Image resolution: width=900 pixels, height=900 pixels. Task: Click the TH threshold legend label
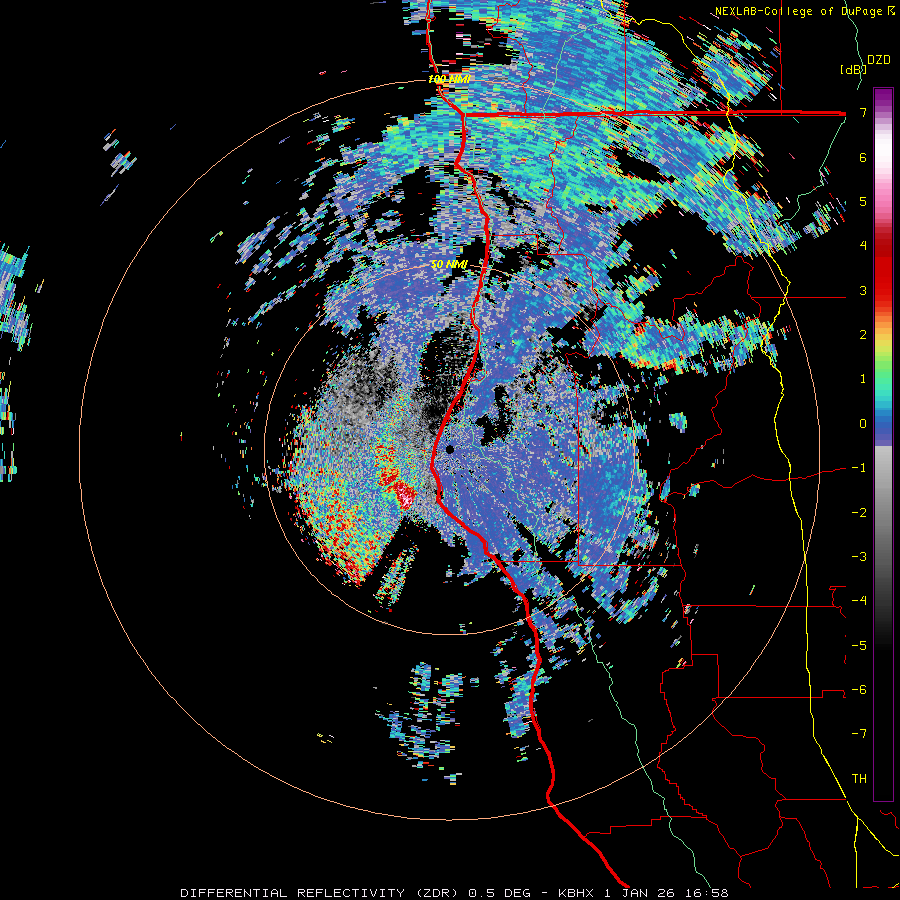pyautogui.click(x=859, y=779)
